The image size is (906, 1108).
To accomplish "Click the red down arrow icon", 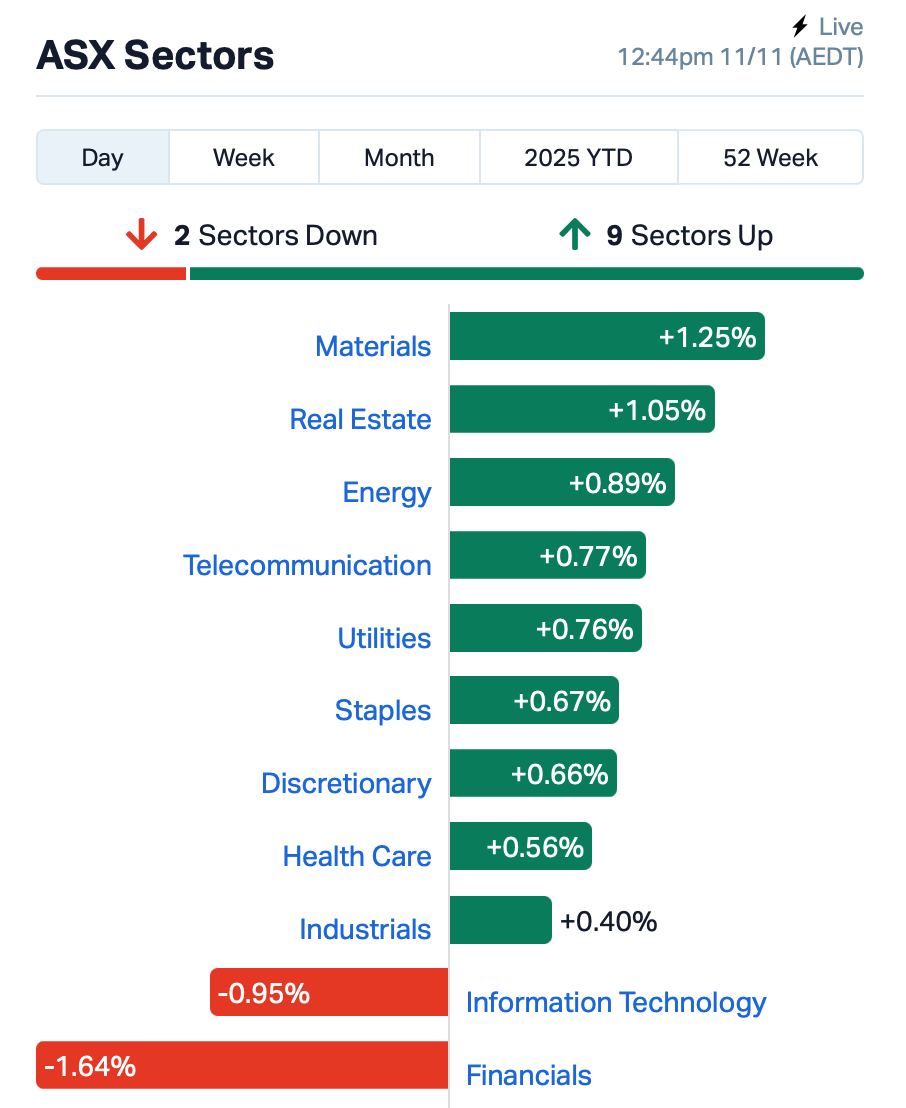I will [141, 236].
